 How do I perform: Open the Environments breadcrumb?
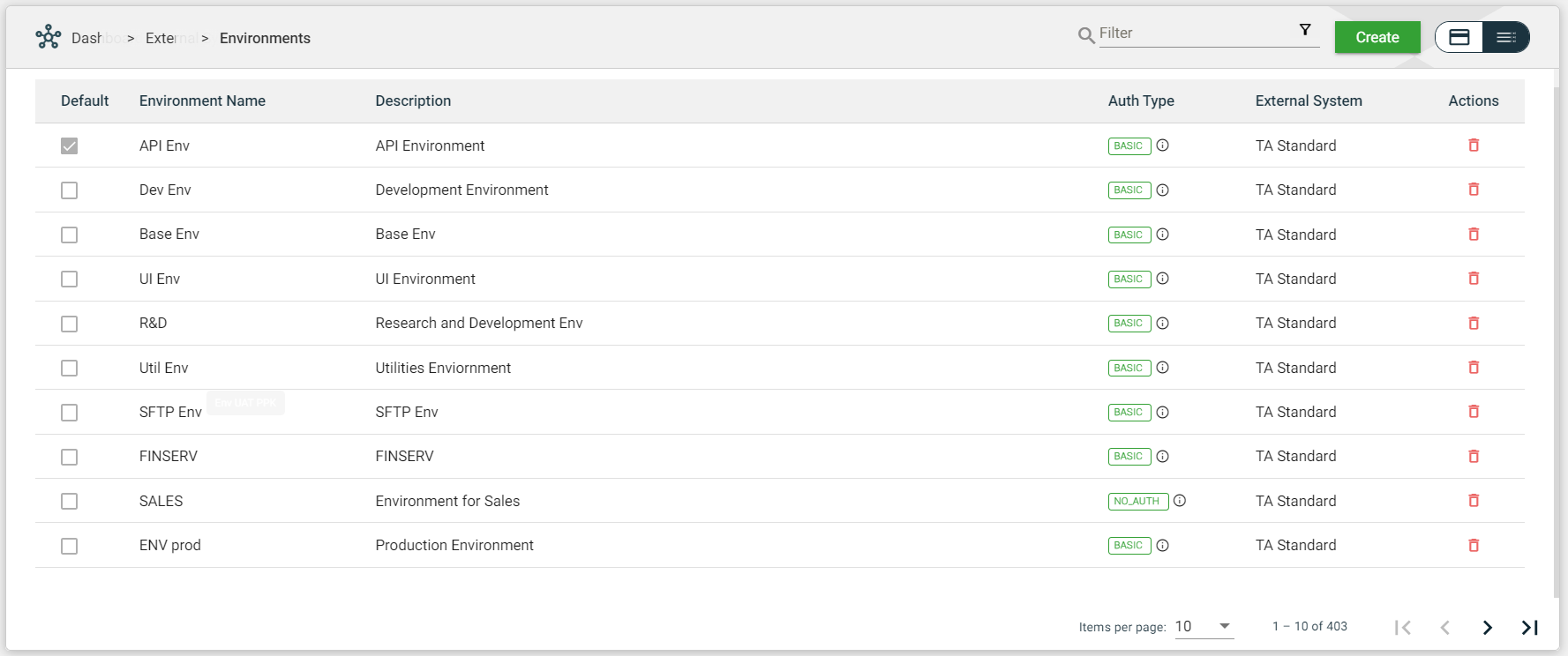click(x=265, y=38)
